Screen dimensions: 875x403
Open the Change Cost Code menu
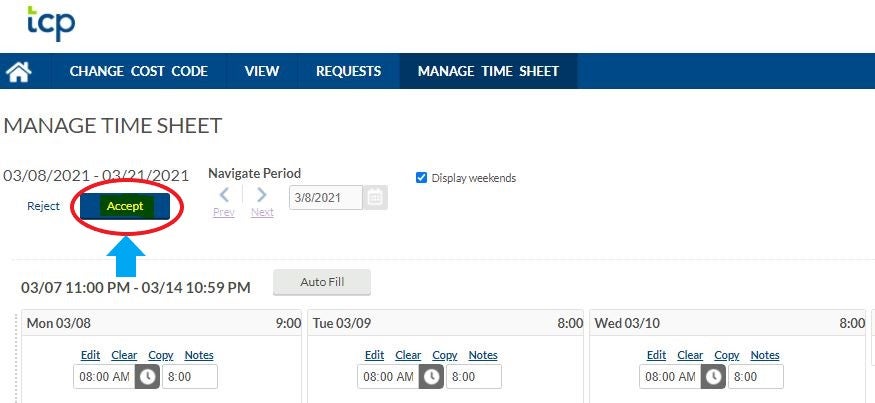138,72
